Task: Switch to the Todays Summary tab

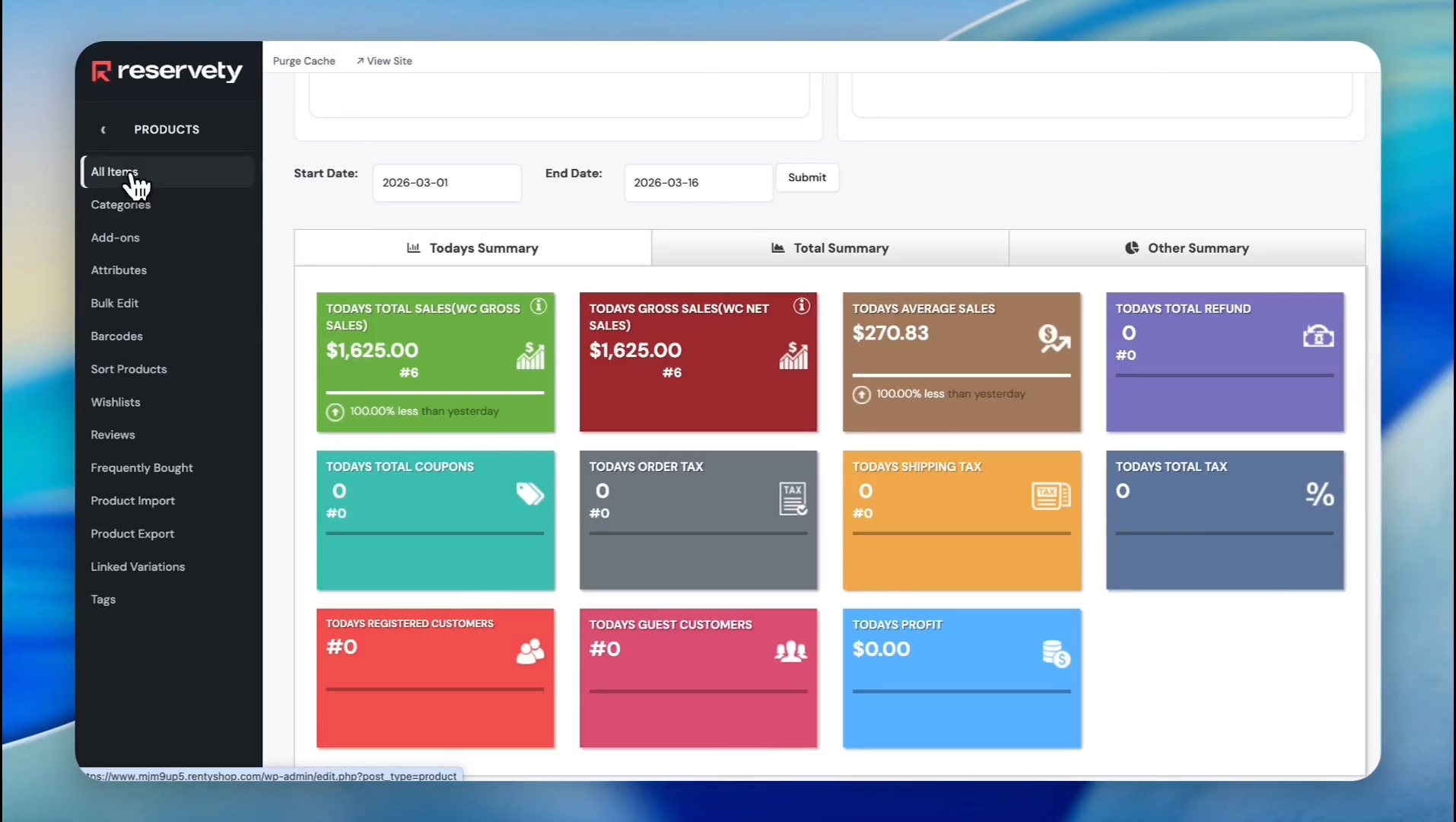Action: [x=473, y=248]
